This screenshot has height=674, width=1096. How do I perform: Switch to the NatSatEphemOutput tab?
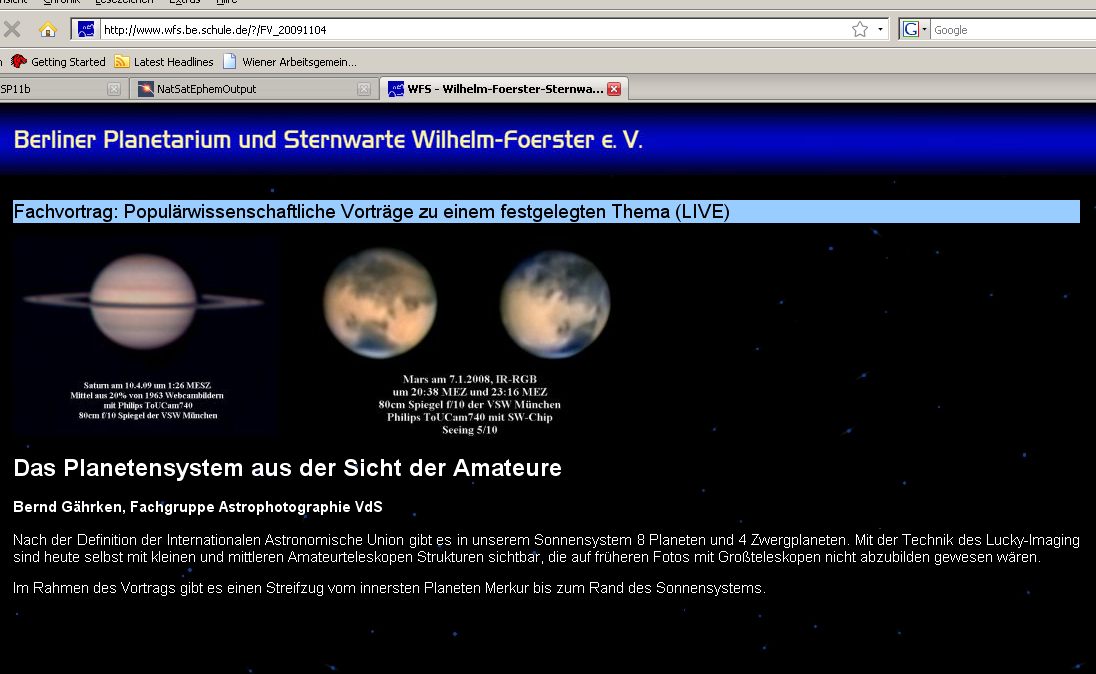(247, 89)
